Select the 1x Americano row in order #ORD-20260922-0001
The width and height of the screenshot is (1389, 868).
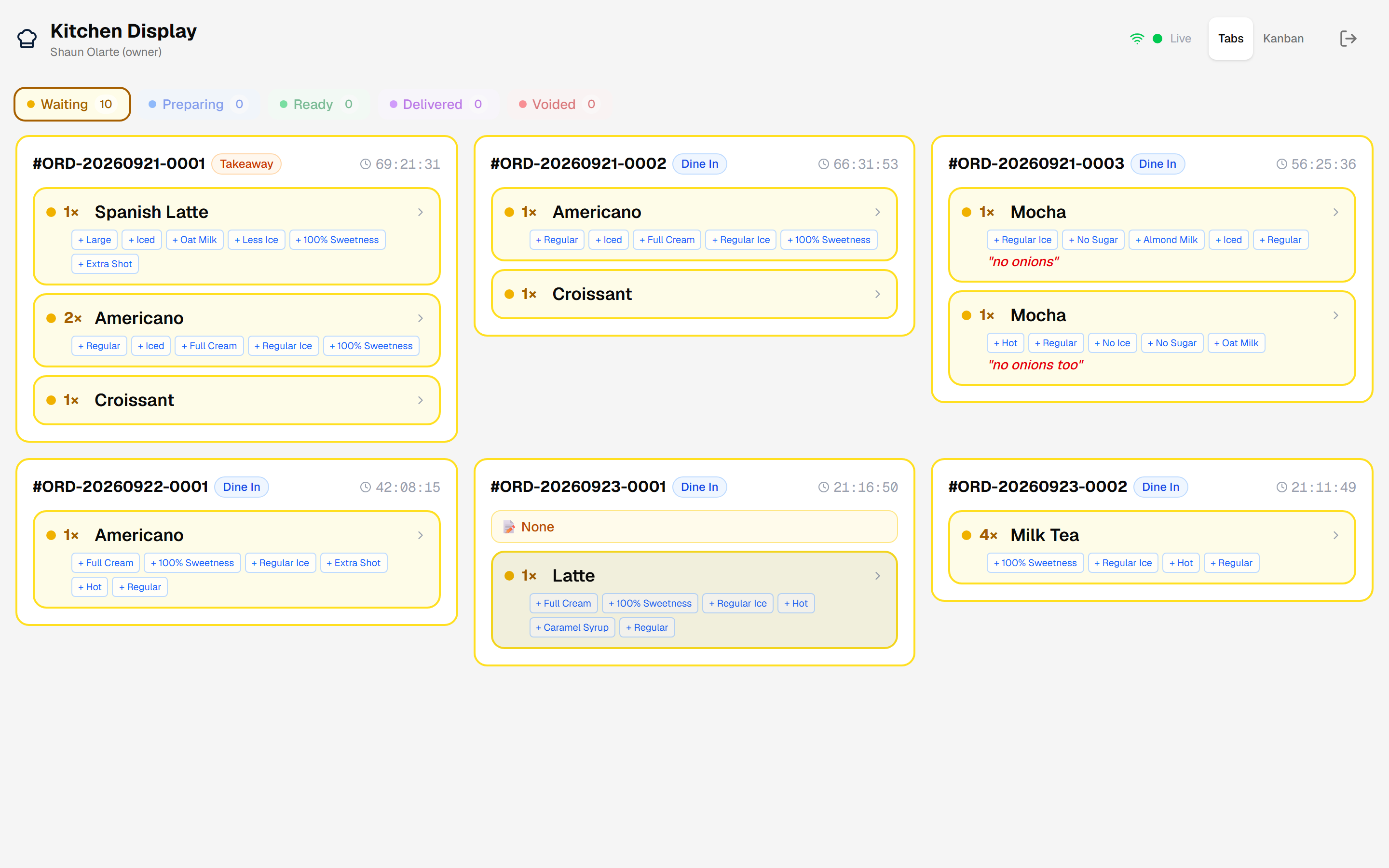pyautogui.click(x=236, y=560)
